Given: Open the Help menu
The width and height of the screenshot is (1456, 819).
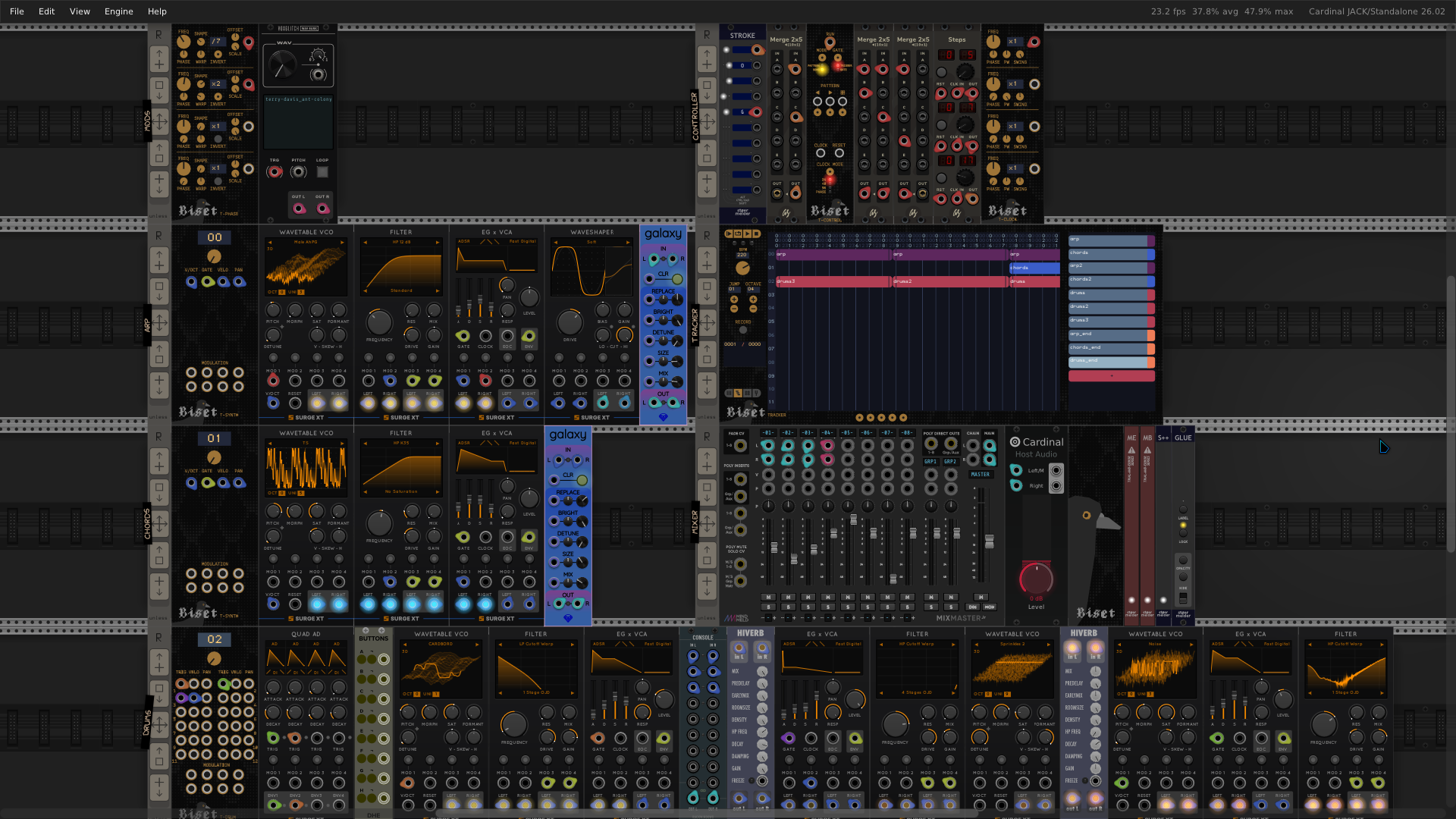Looking at the screenshot, I should click(157, 11).
